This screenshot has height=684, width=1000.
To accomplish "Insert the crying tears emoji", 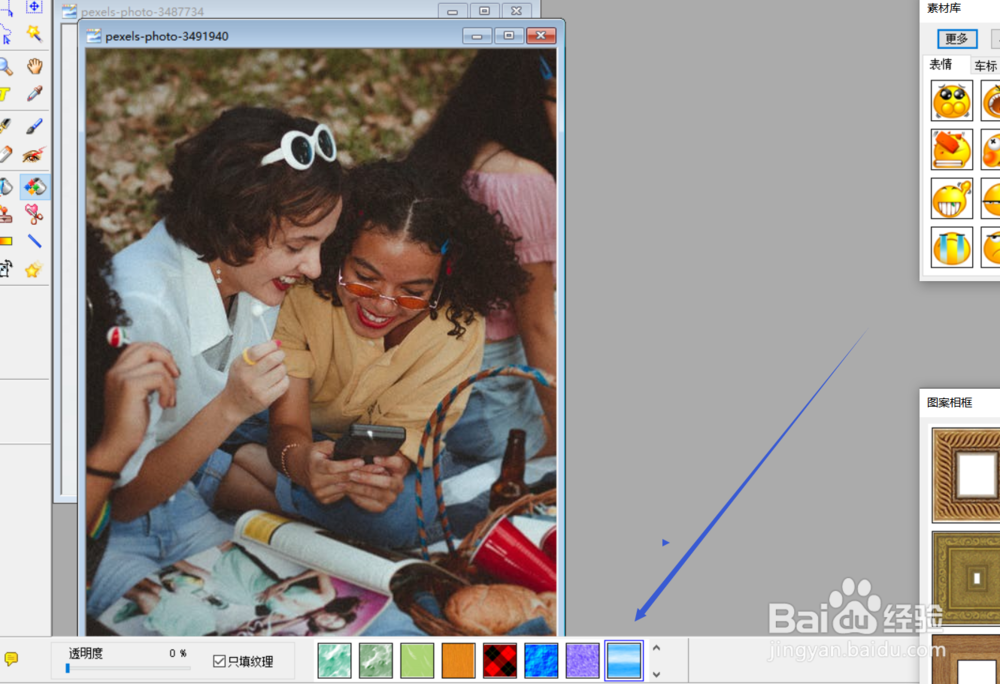I will [952, 247].
